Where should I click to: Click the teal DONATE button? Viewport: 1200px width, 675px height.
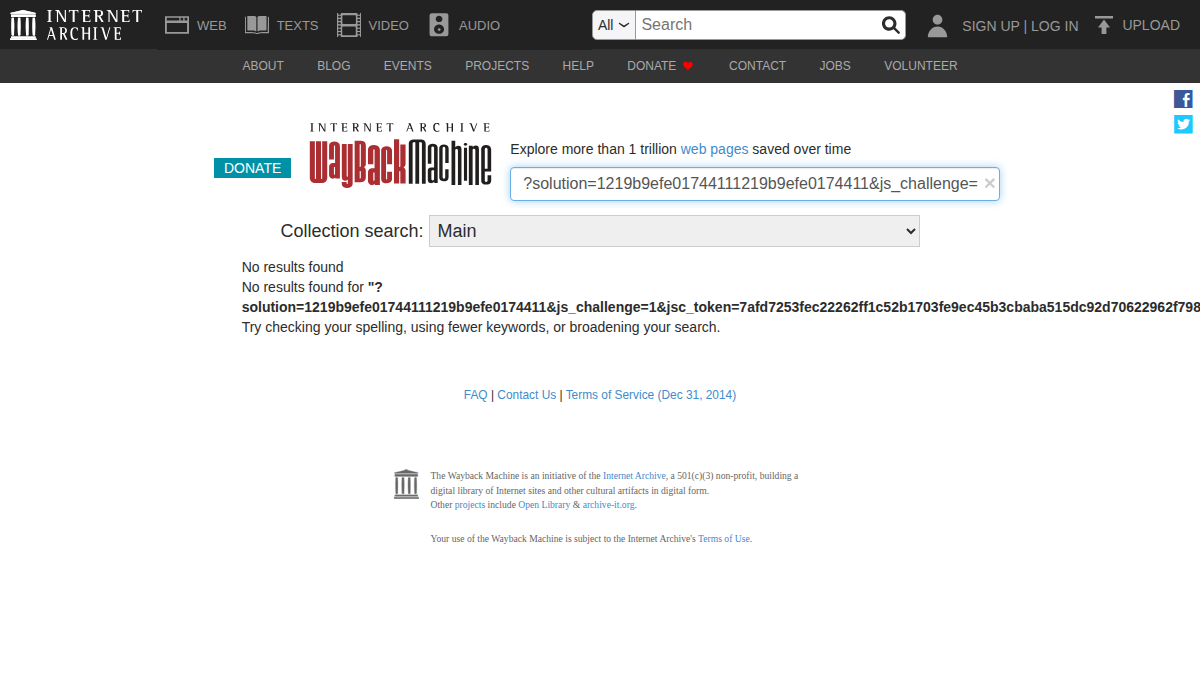coord(252,168)
